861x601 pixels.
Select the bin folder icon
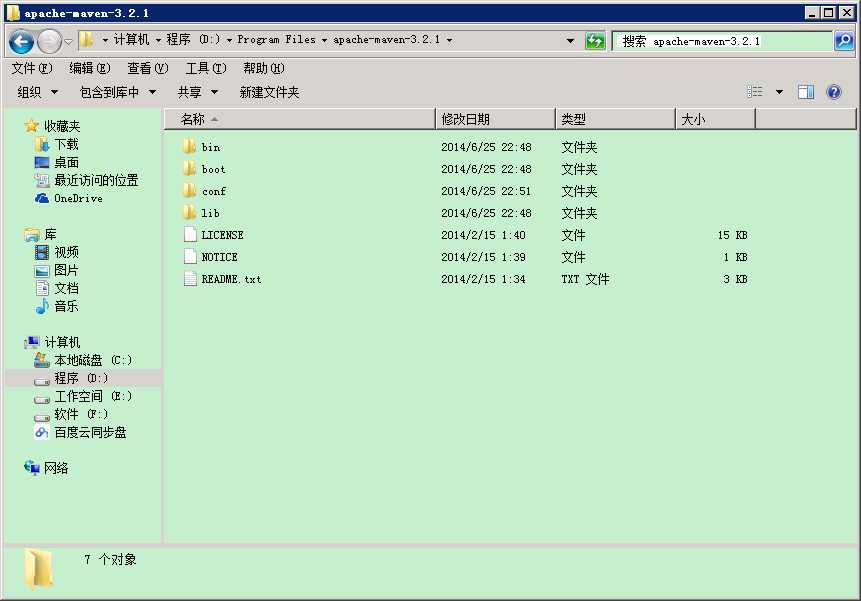pos(189,147)
